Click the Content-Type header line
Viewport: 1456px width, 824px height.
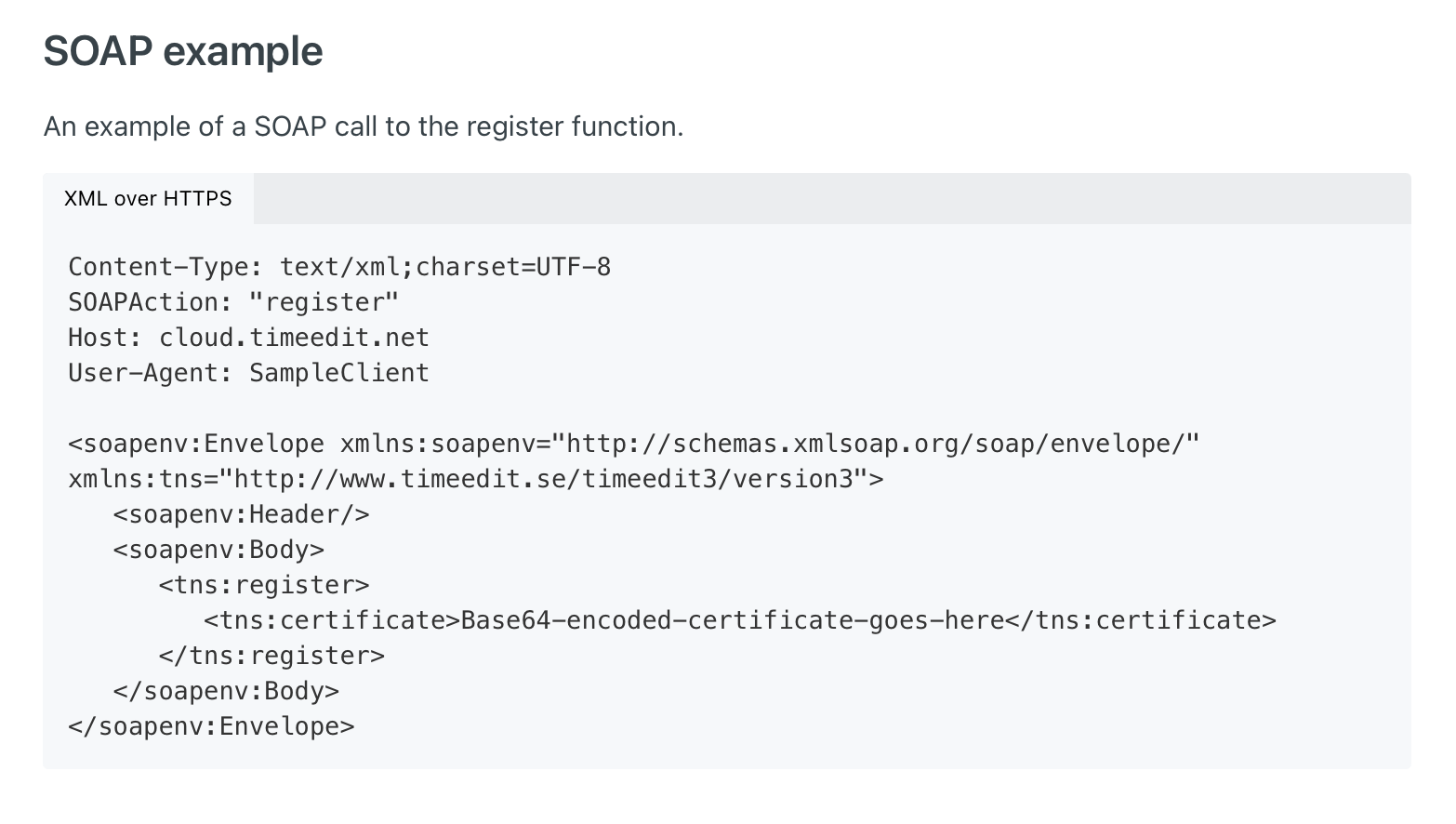(338, 267)
